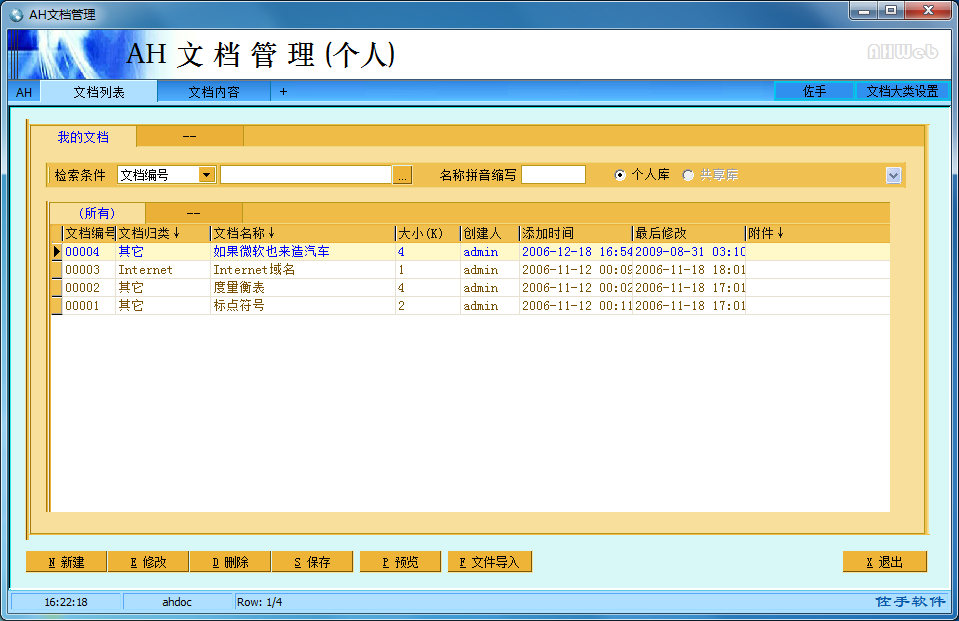Sort by 文档名称 column header

[302, 233]
